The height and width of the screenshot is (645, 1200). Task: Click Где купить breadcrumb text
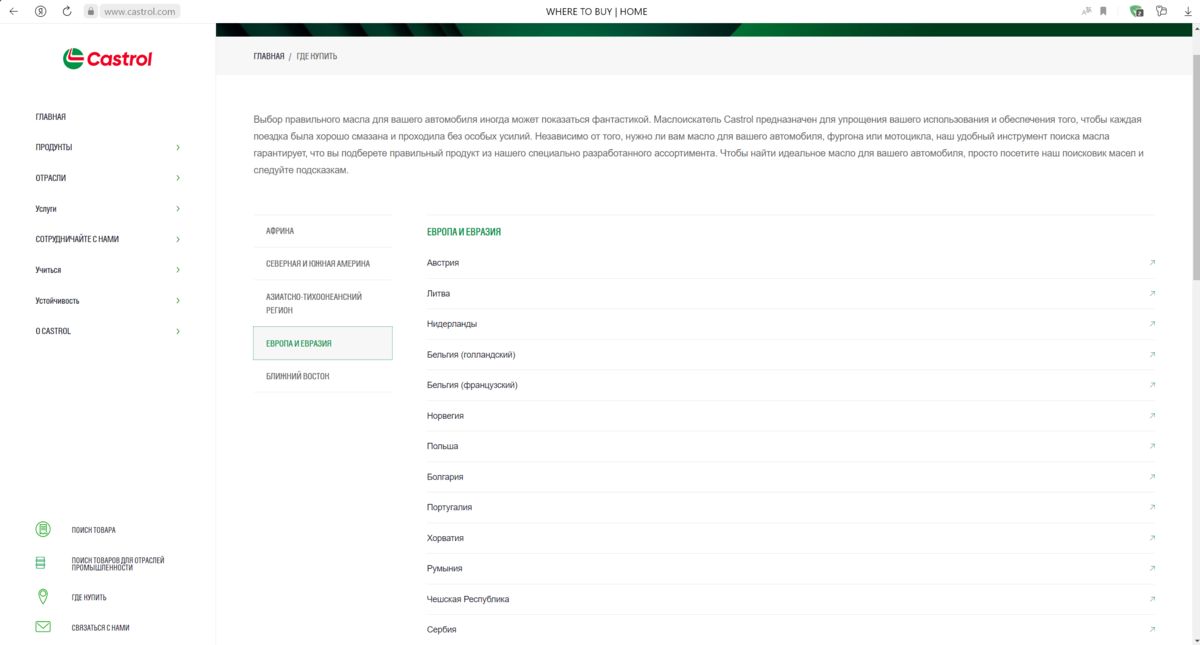click(x=317, y=57)
